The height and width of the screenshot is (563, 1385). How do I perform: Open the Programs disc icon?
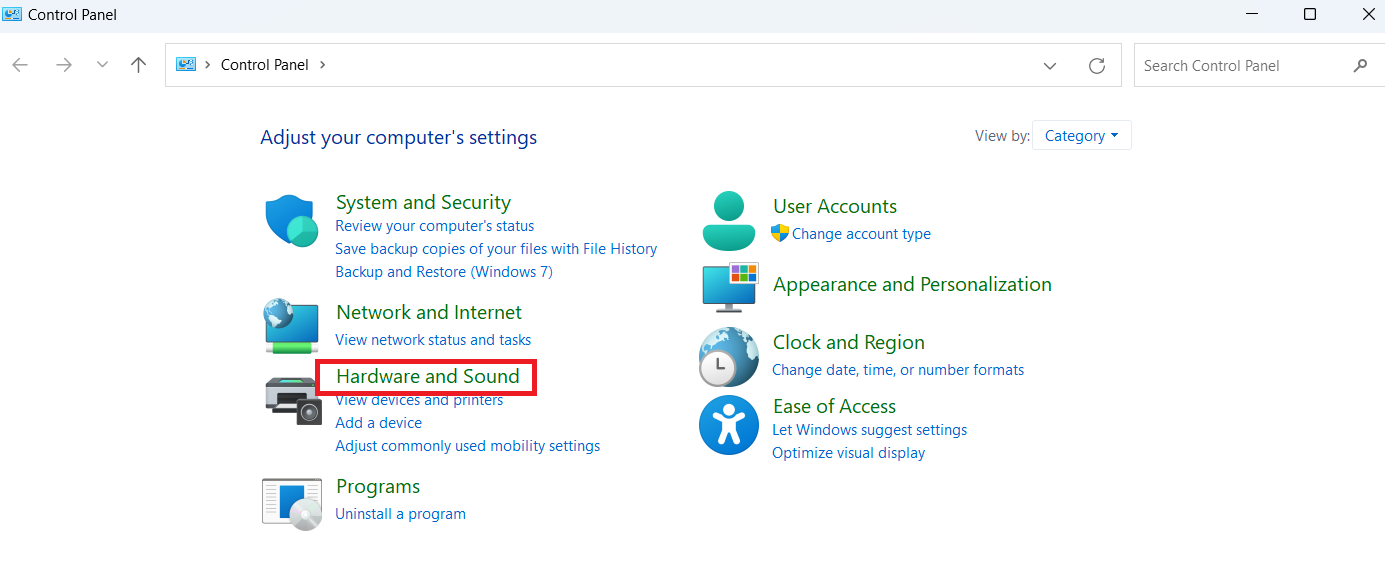(292, 503)
